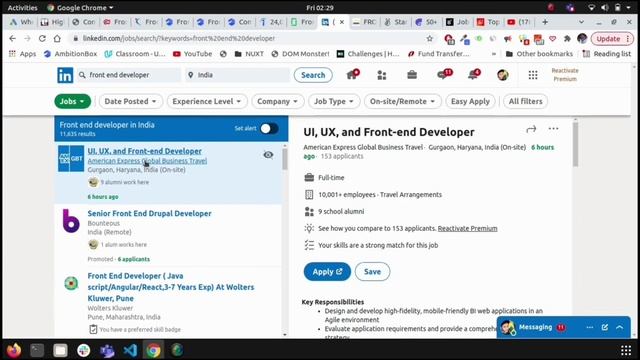The width and height of the screenshot is (640, 360).
Task: Open LinkedIn home logo
Action: click(65, 75)
